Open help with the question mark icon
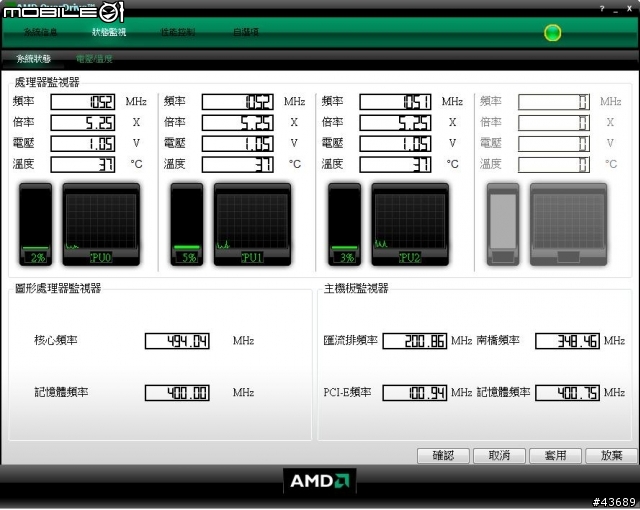 [602, 8]
